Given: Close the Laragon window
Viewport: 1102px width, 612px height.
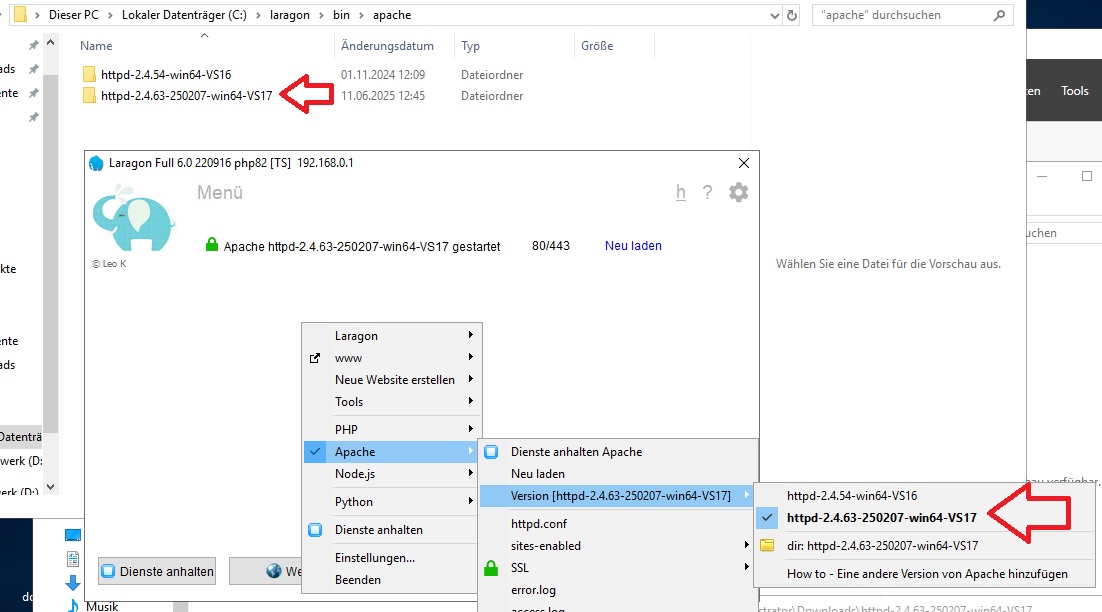Looking at the screenshot, I should point(744,163).
